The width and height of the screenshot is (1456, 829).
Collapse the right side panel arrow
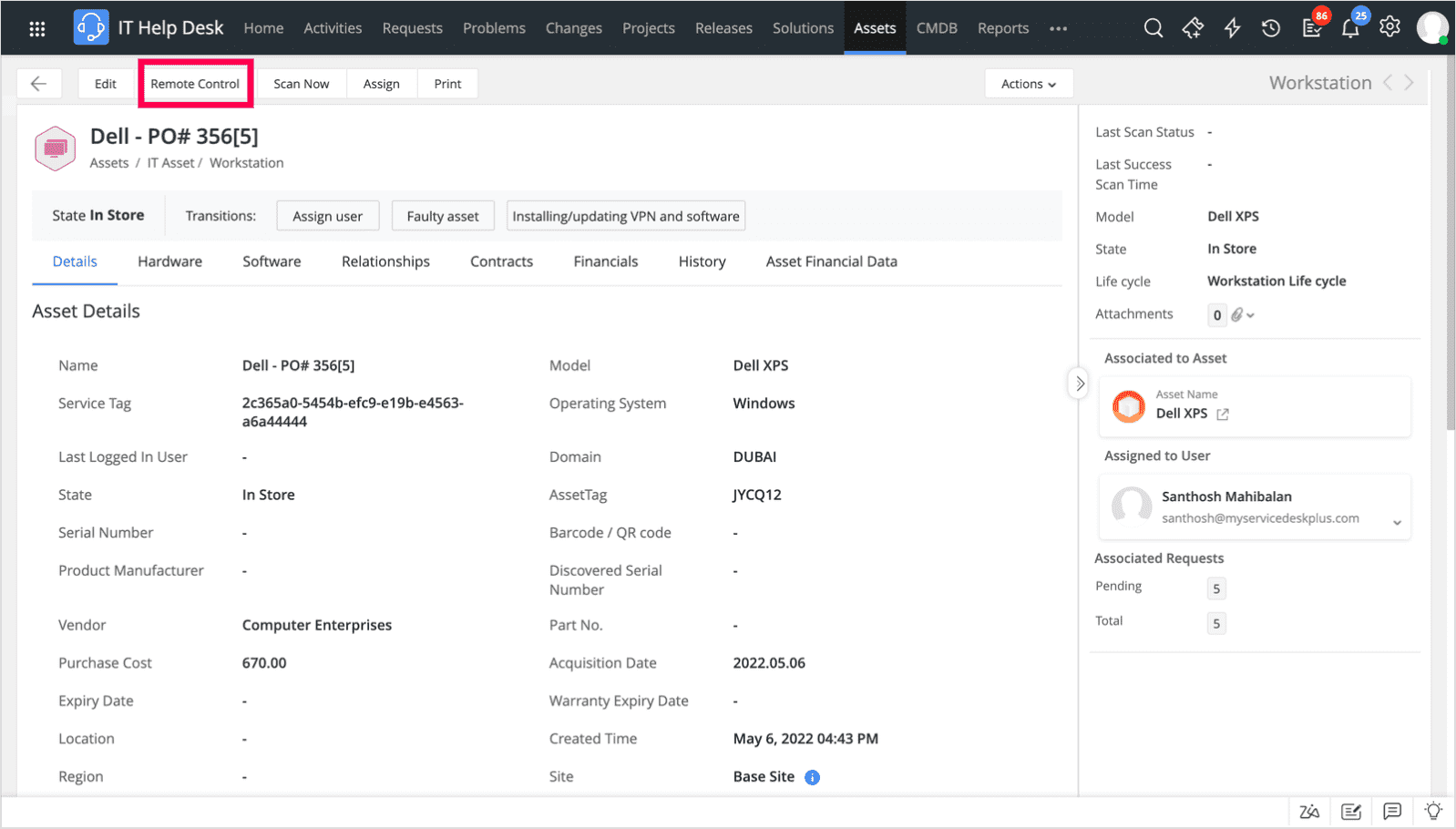[1080, 384]
